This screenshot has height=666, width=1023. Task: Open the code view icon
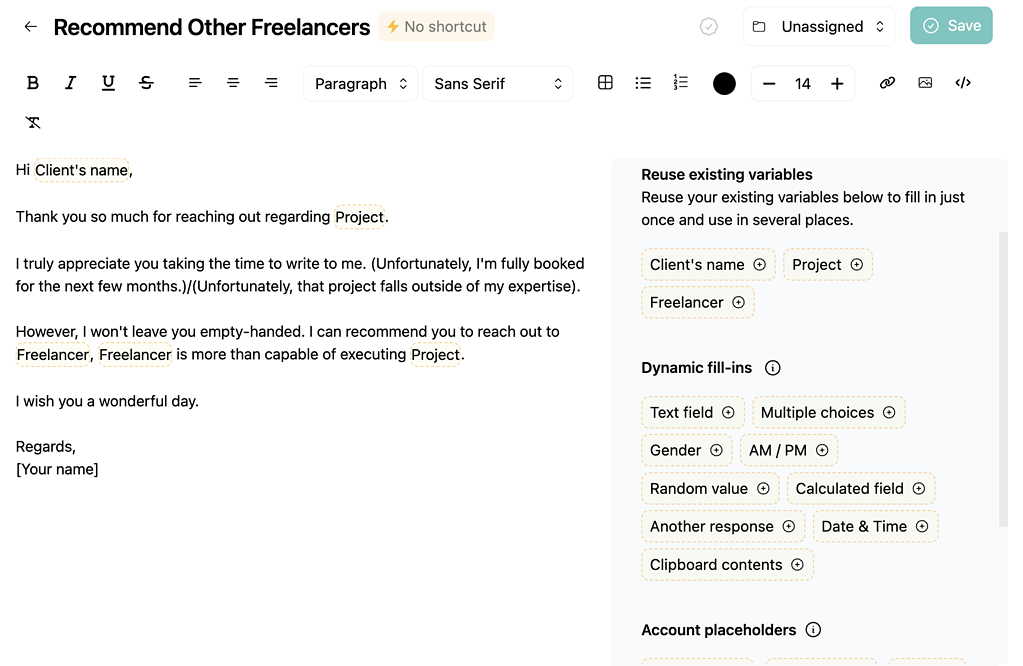[962, 83]
